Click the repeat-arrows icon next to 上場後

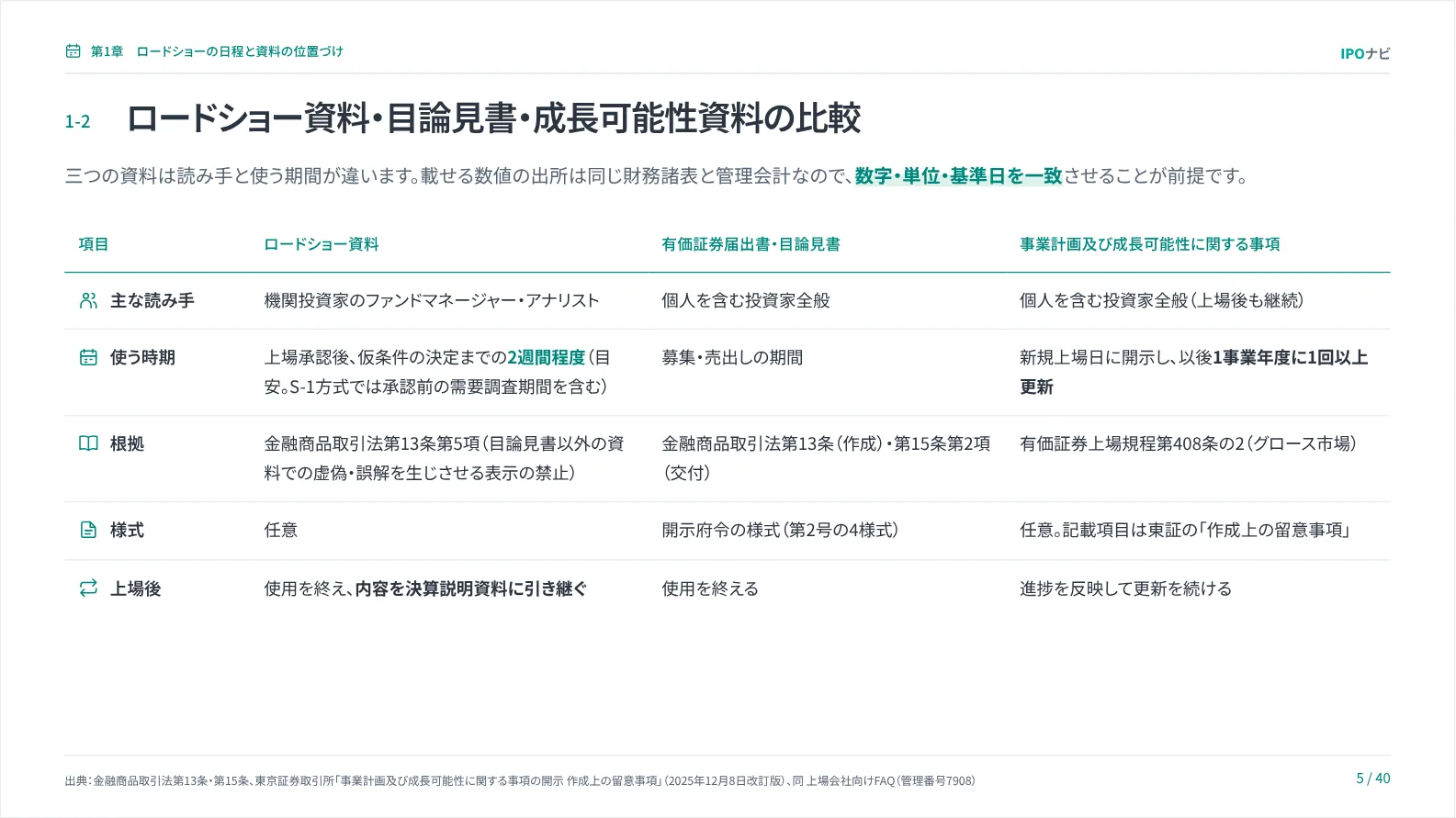point(88,588)
